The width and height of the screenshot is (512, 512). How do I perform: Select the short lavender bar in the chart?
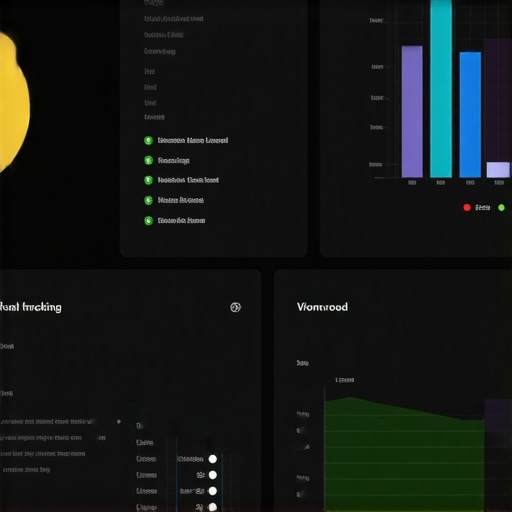498,170
